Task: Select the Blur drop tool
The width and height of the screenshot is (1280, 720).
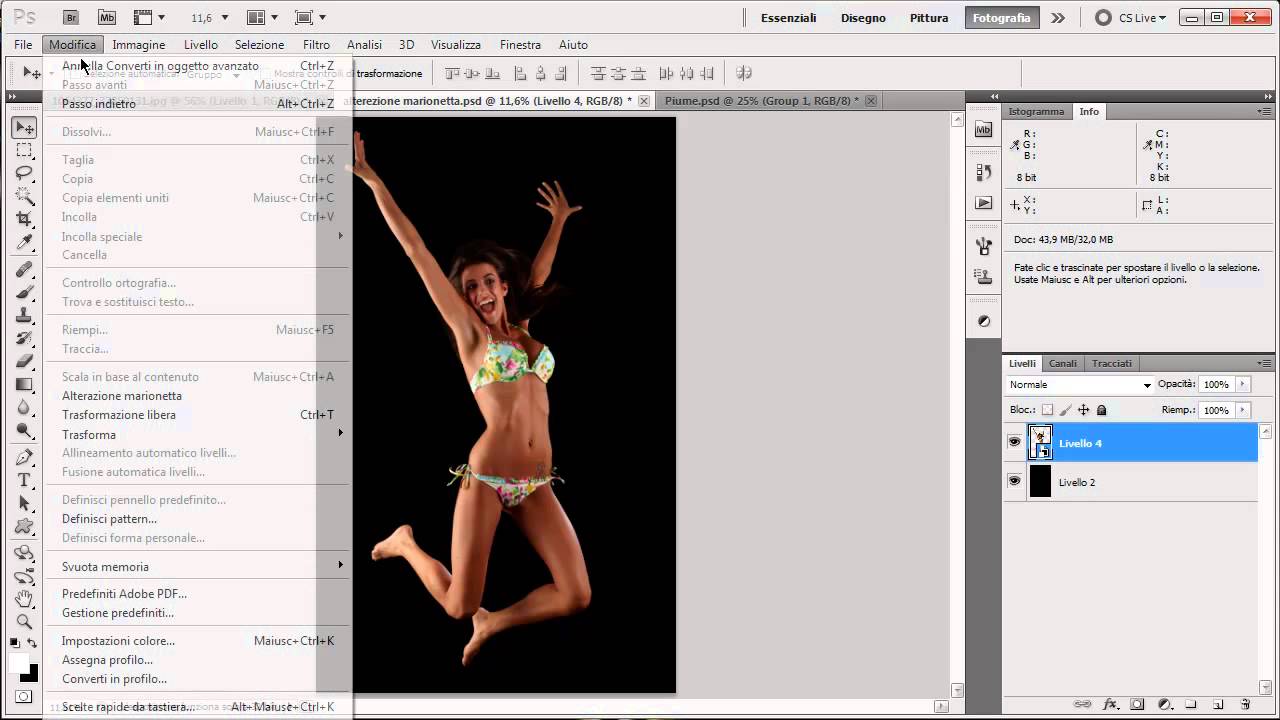Action: pos(25,407)
